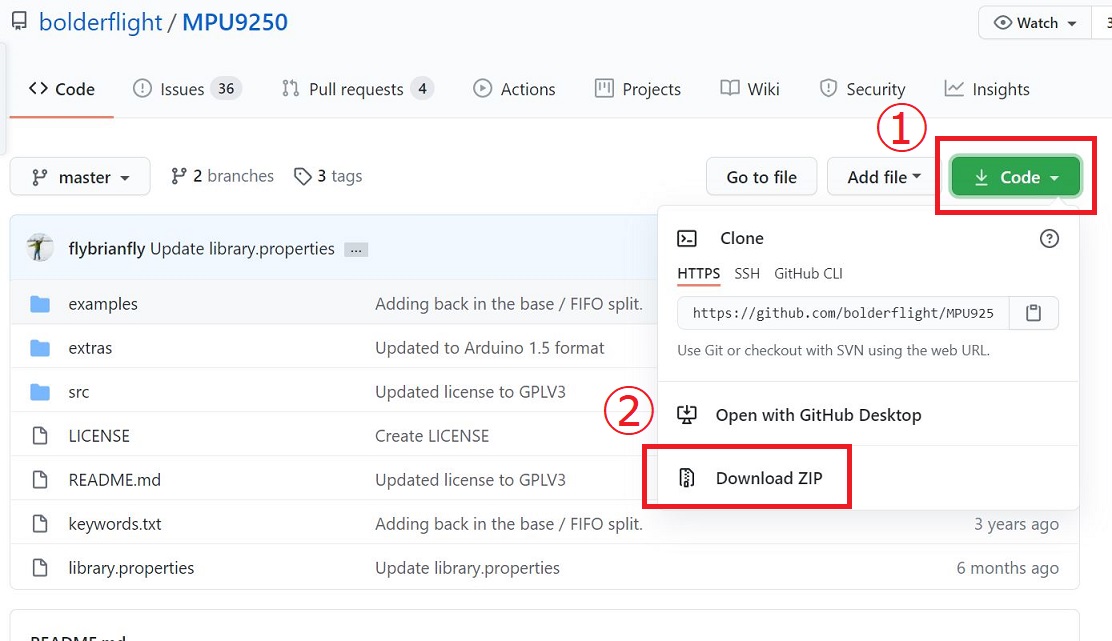
Task: Select the SSH clone option
Action: tap(747, 273)
